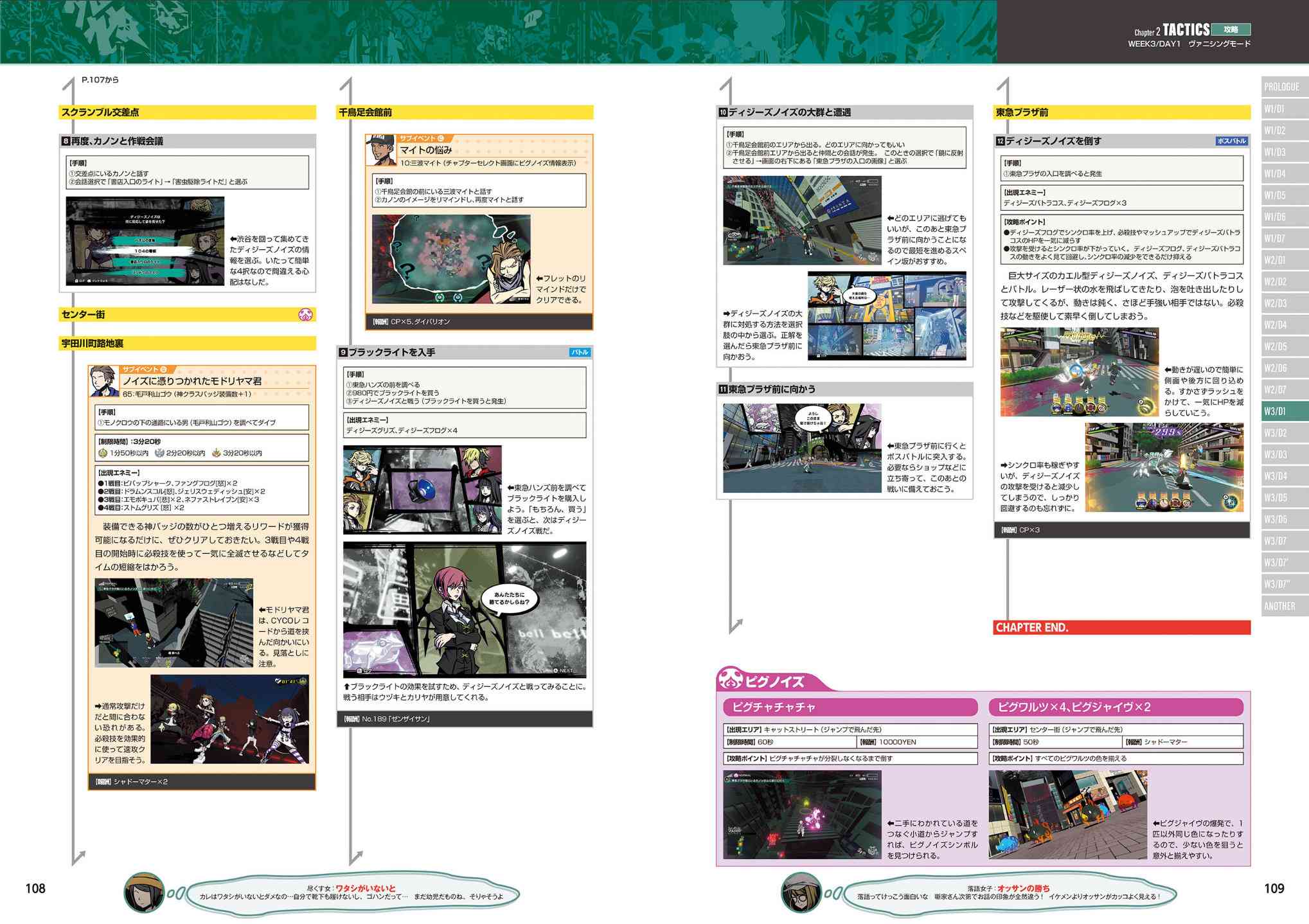Screen dimensions: 1309x924
Task: Open the ウヅキ cutscene screenshot thumbnail
Action: click(464, 609)
